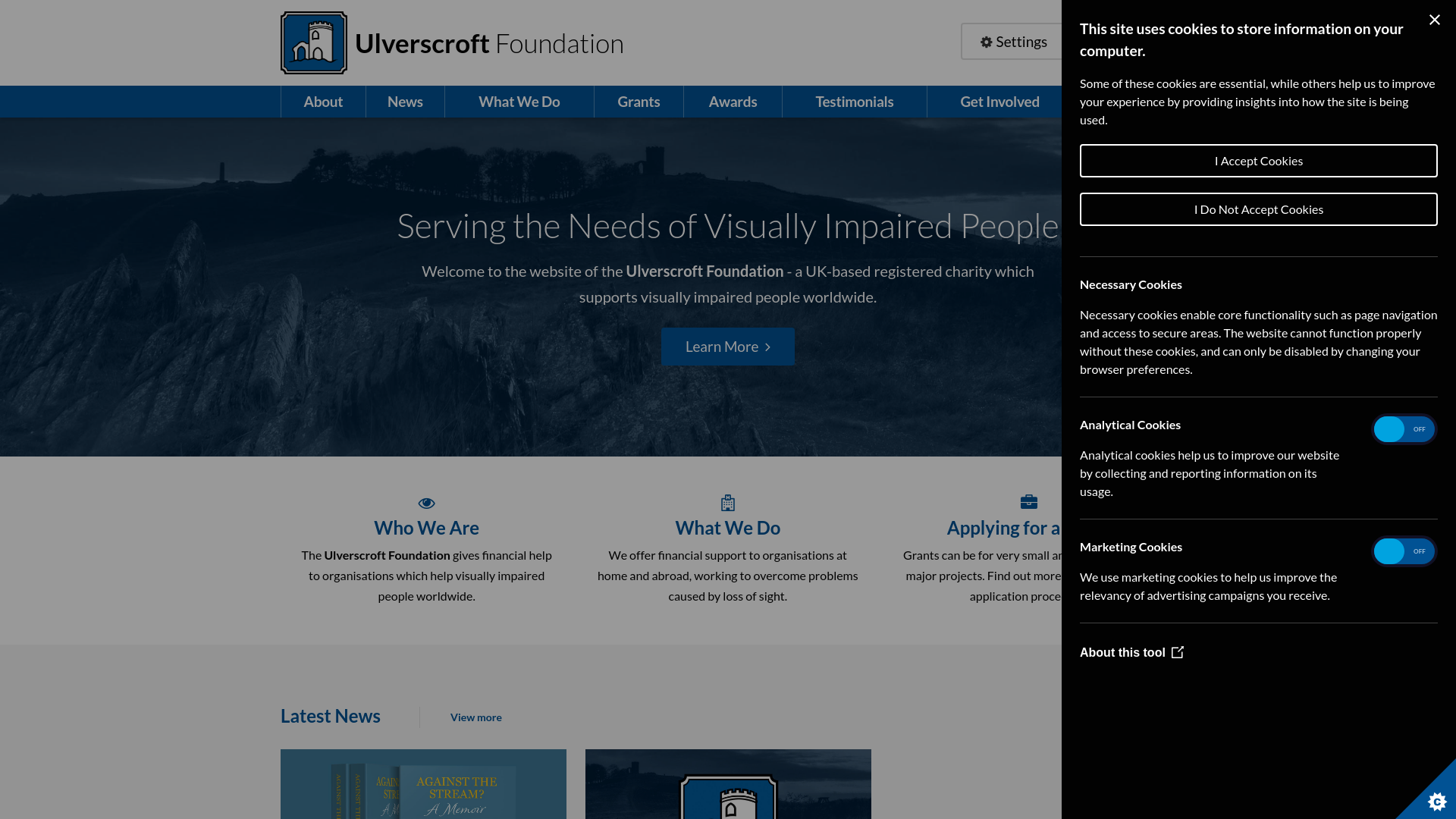1456x819 pixels.
Task: Click the Ulverscroft castle logo icon
Action: point(314,42)
